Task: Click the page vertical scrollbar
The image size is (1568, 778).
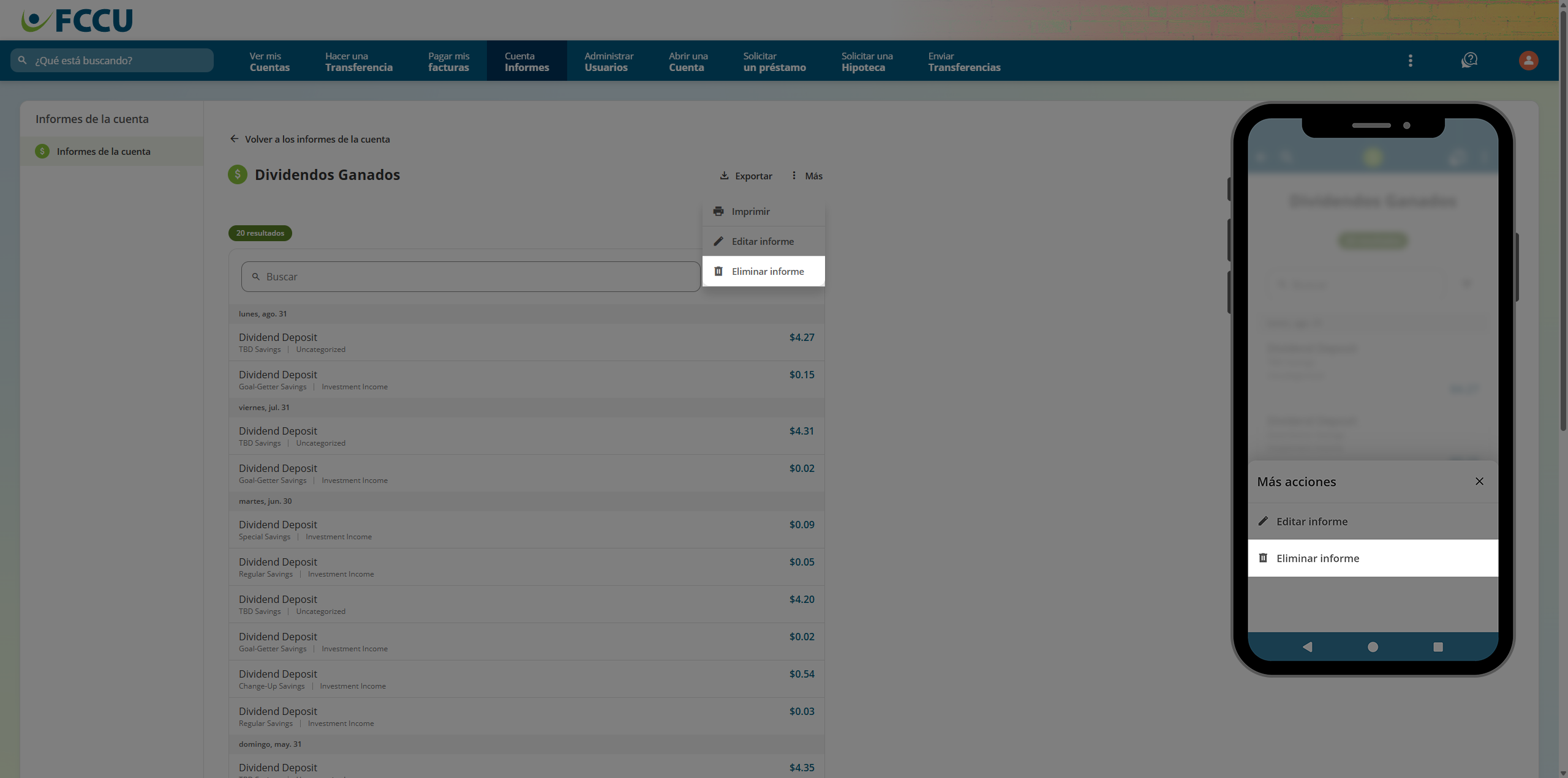Action: [x=1562, y=220]
